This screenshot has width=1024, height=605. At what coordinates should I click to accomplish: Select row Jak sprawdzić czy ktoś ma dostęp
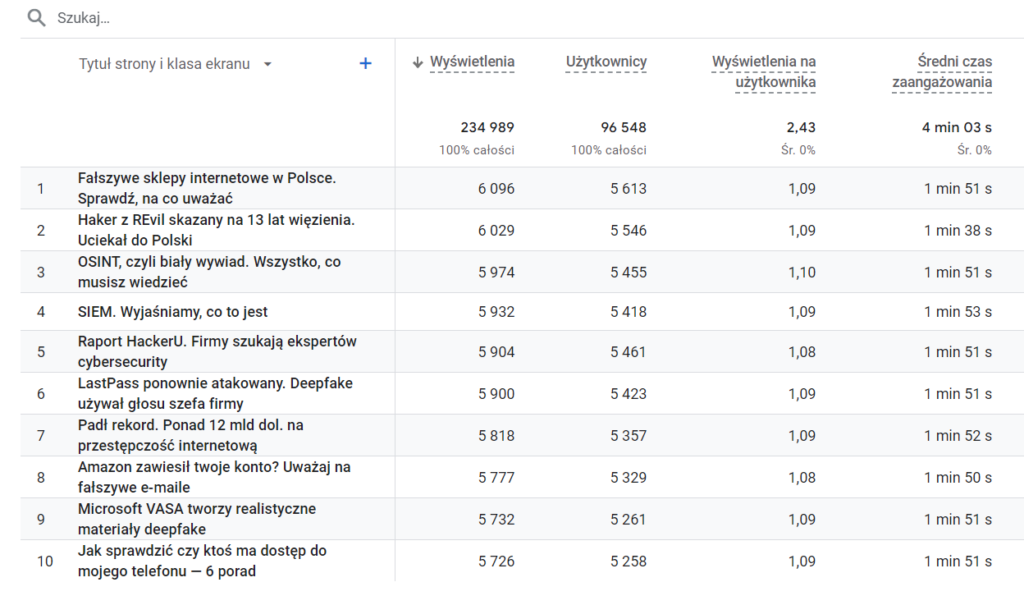coord(522,561)
